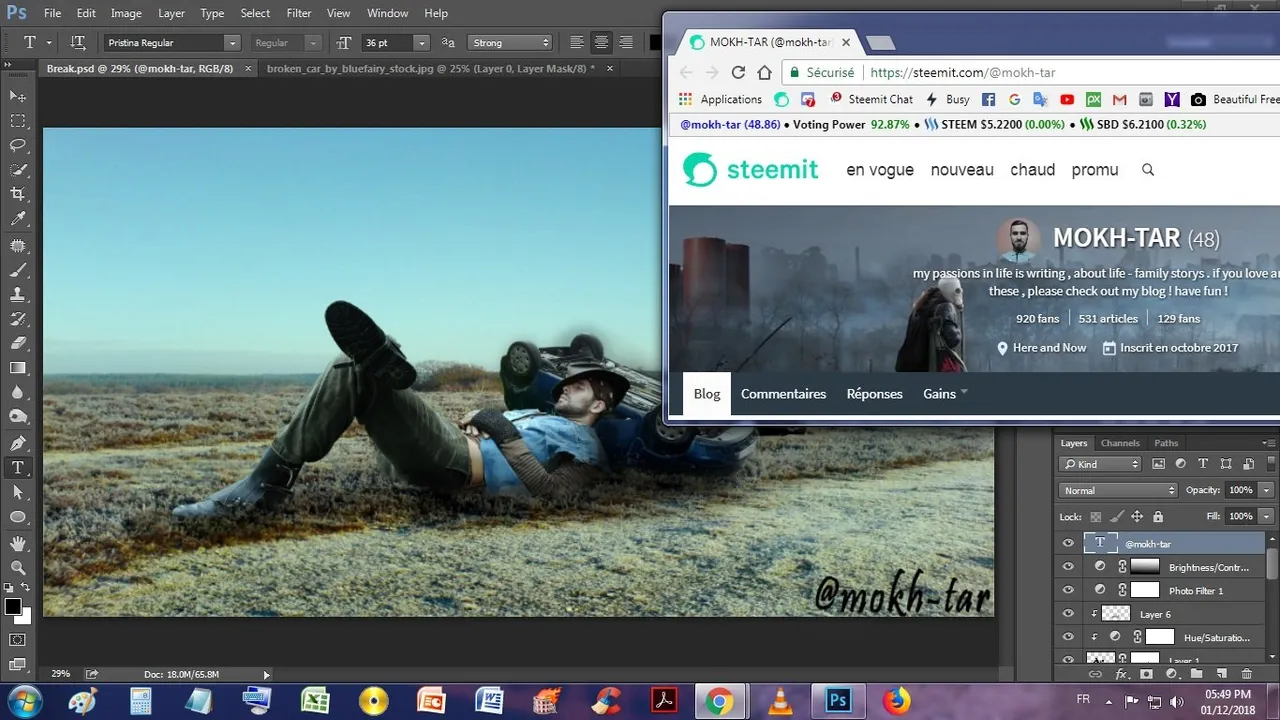Select the History Brush tool

tap(18, 319)
